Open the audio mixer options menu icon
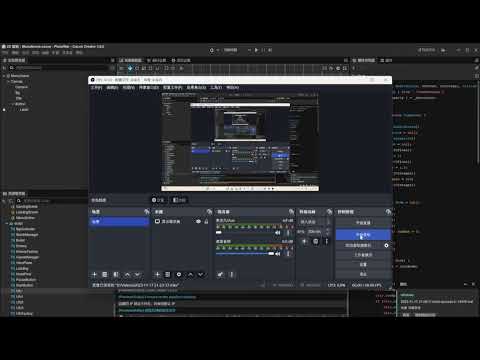480x360 pixels. pyautogui.click(x=232, y=274)
